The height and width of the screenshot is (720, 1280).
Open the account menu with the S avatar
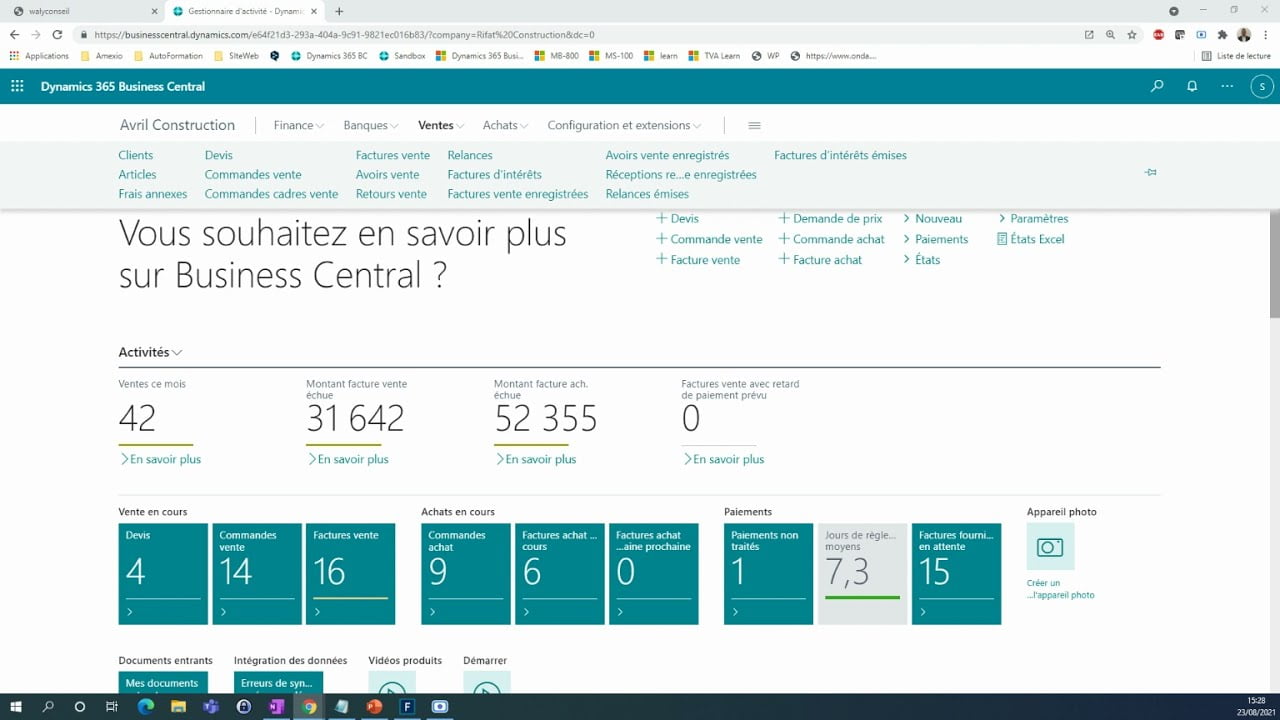pyautogui.click(x=1261, y=86)
